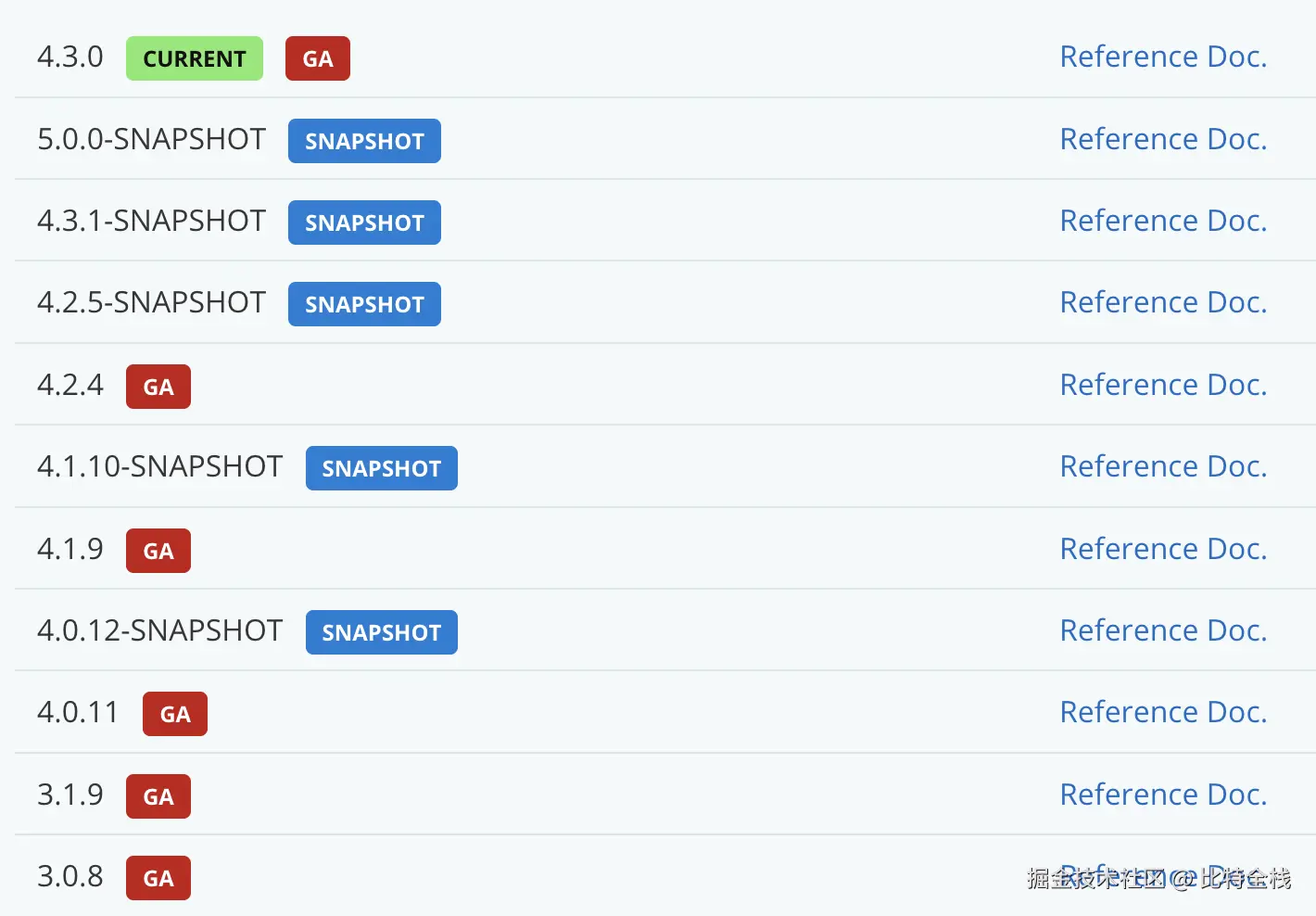
Task: Click the green CURRENT badge
Action: click(195, 58)
